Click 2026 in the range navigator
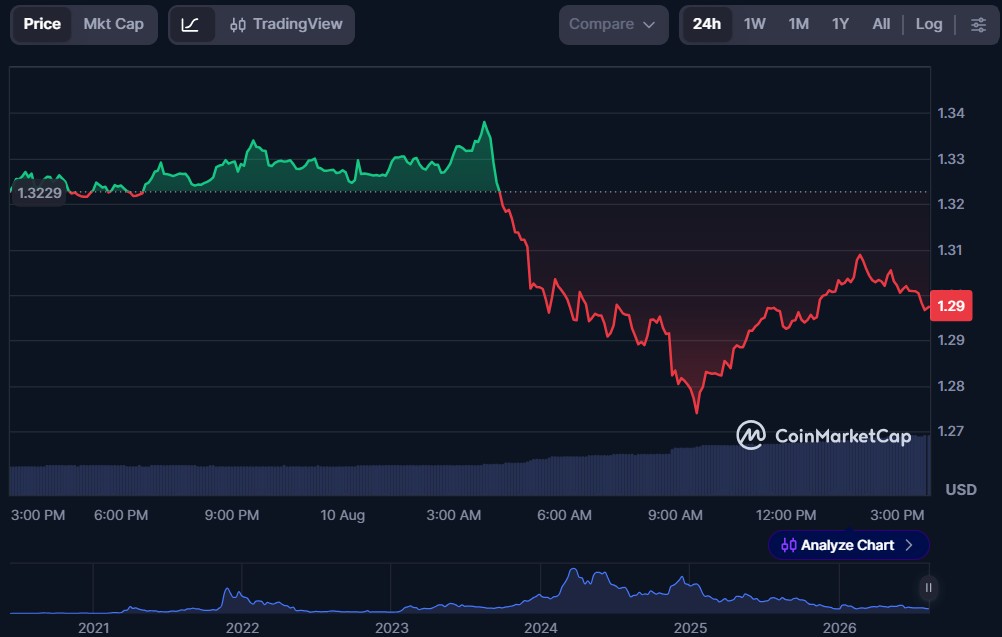Screen dimensions: 1002x637 (x=840, y=628)
